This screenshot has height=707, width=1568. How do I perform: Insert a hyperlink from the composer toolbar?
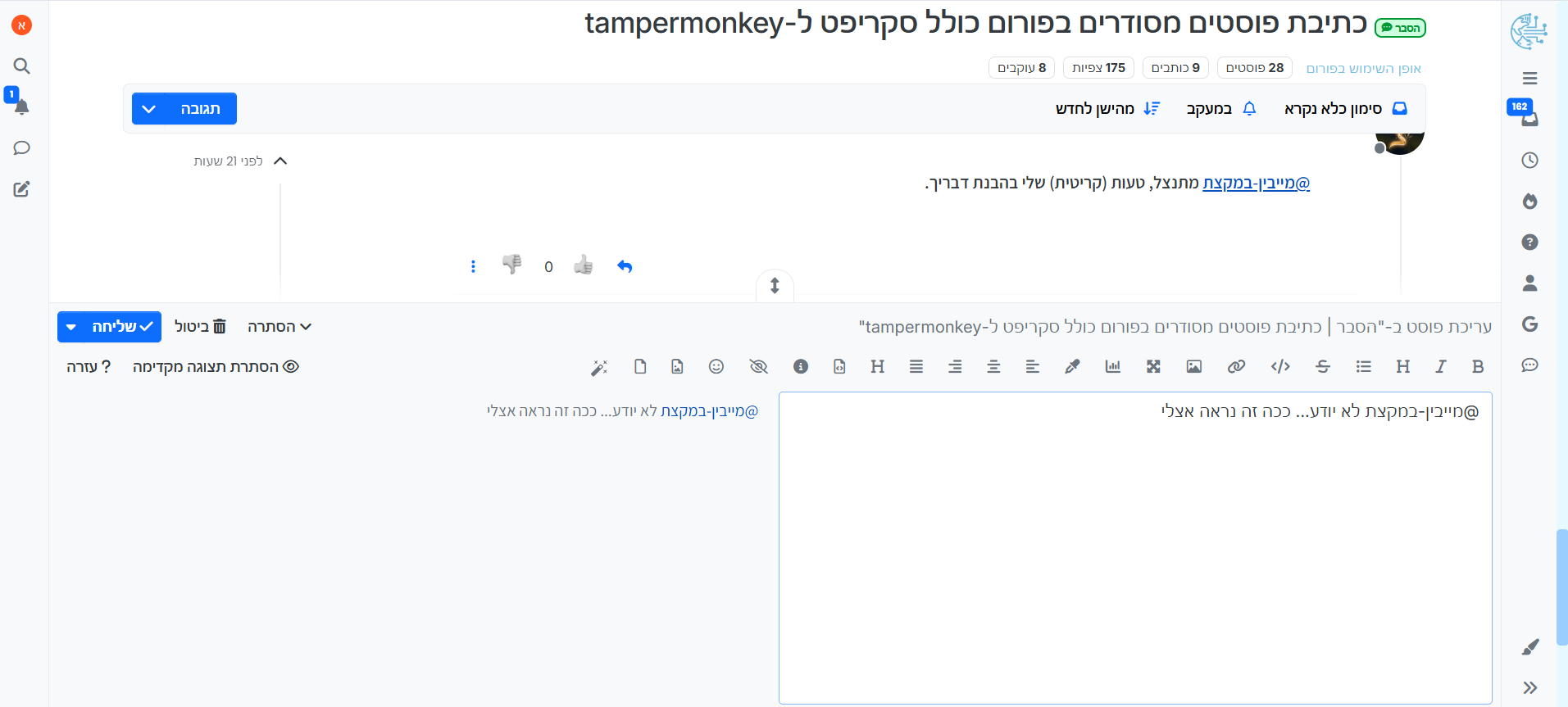1237,367
